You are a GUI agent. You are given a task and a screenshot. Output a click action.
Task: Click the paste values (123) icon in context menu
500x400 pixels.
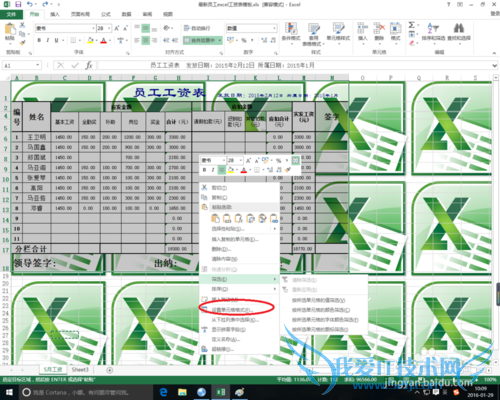227,219
